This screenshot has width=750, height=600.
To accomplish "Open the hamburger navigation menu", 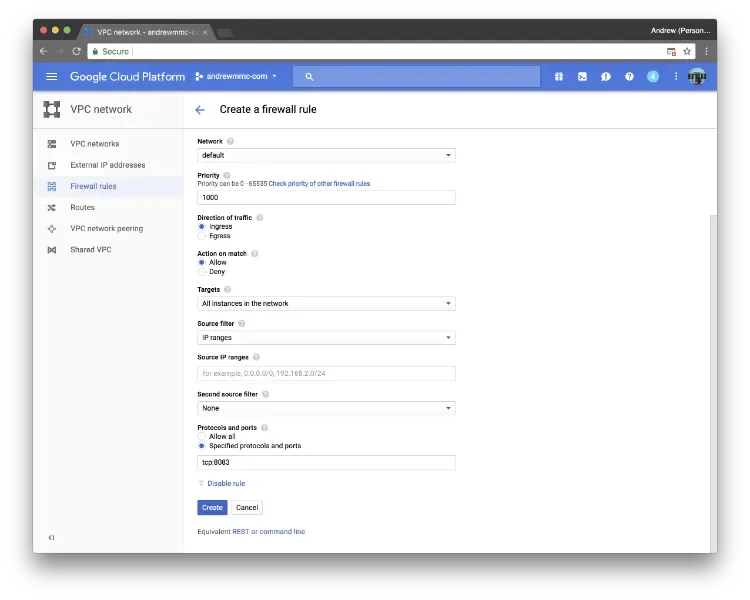I will pos(51,76).
